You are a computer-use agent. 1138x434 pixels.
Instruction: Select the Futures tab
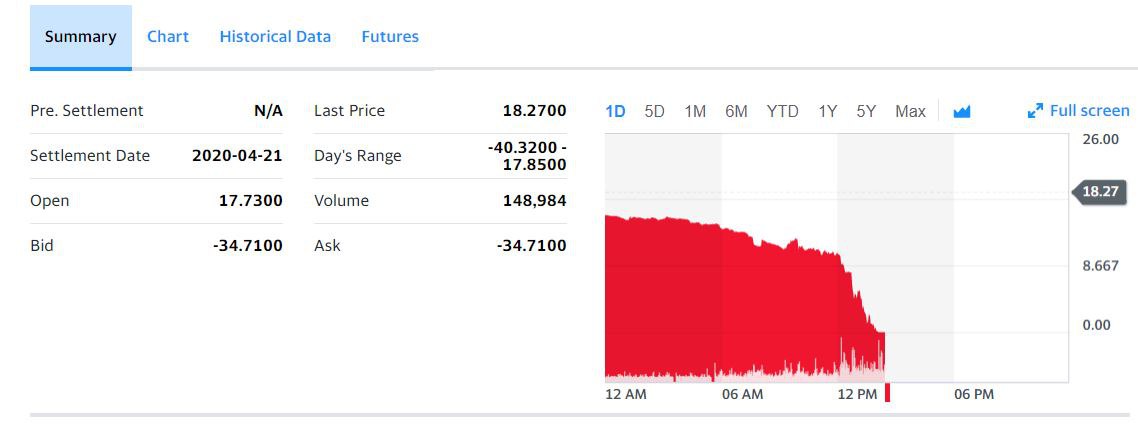pyautogui.click(x=390, y=37)
